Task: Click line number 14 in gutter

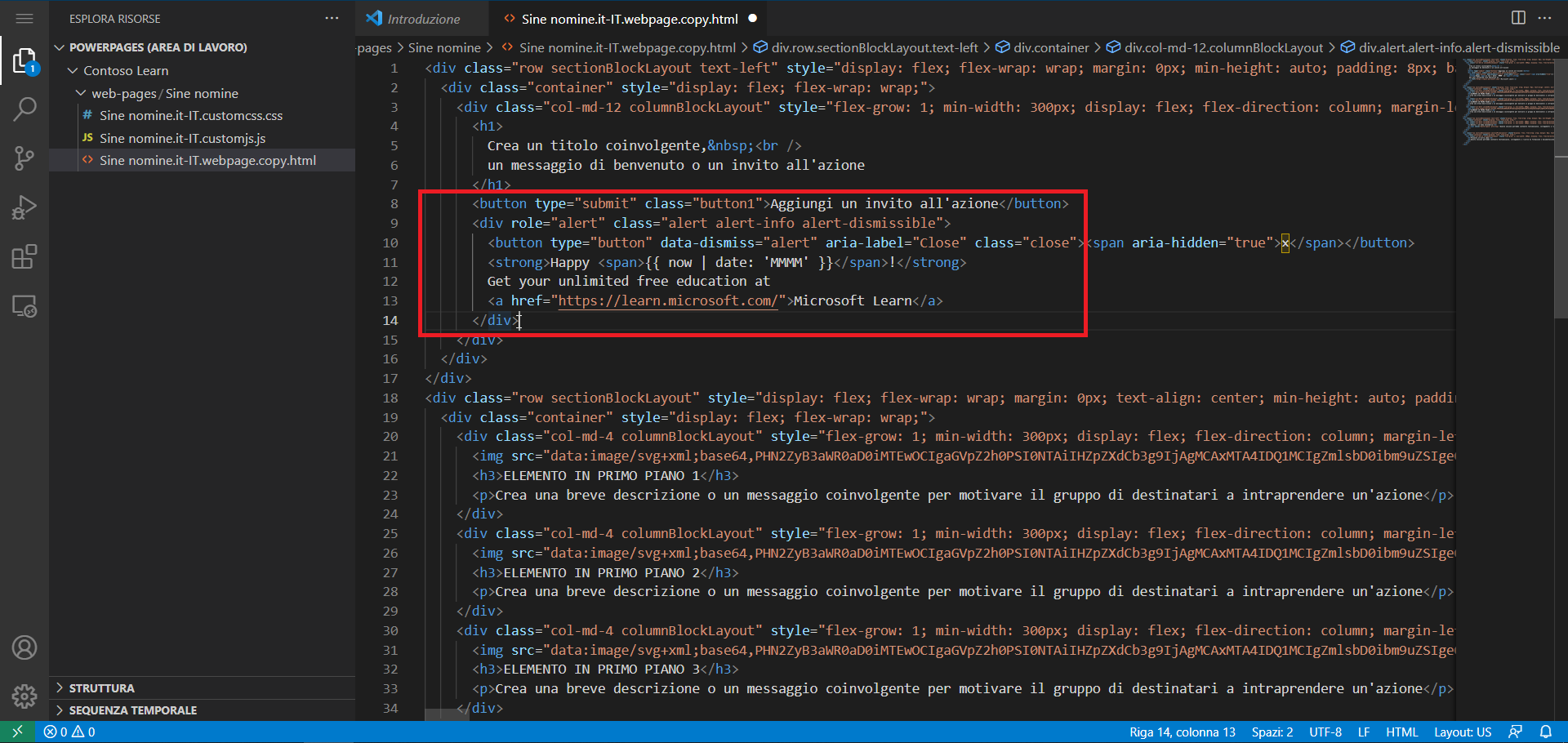Action: 390,321
